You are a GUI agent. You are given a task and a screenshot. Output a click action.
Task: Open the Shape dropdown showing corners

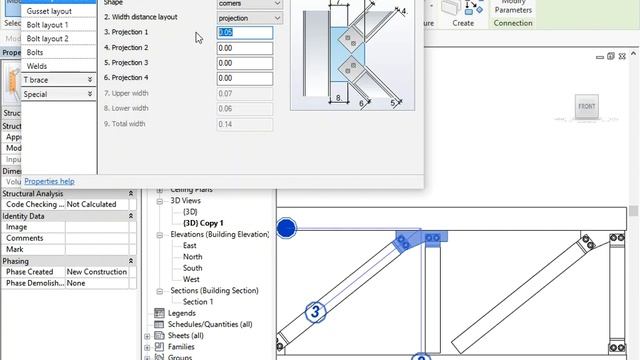pos(249,4)
